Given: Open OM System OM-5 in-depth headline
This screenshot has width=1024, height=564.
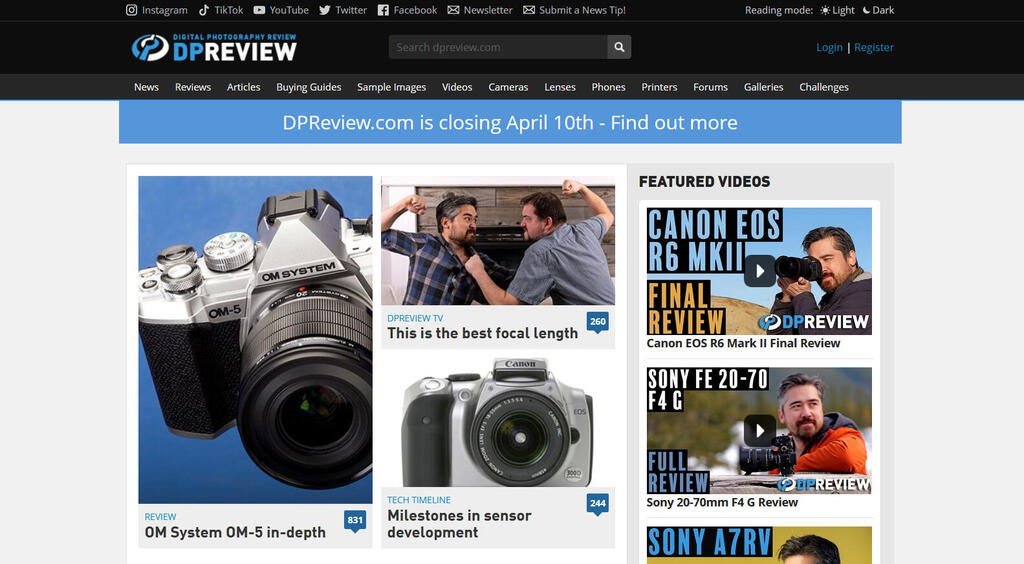Looking at the screenshot, I should point(235,533).
